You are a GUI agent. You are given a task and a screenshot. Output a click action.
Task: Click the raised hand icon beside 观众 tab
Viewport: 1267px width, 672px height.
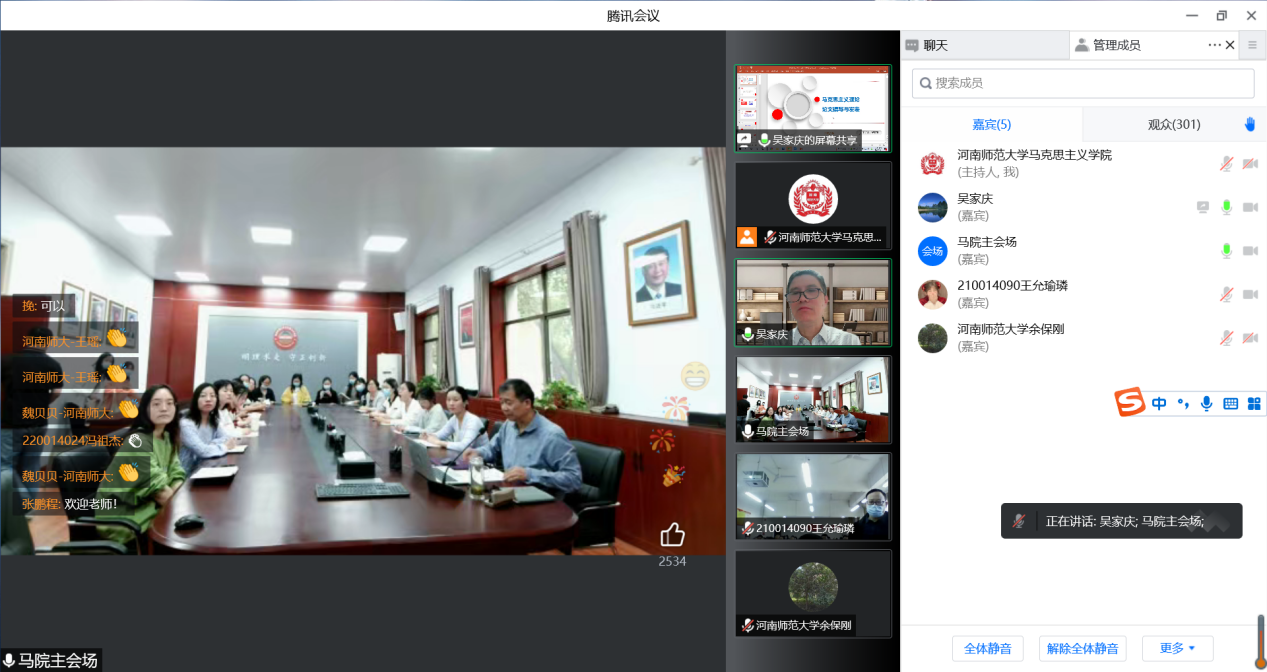tap(1249, 125)
